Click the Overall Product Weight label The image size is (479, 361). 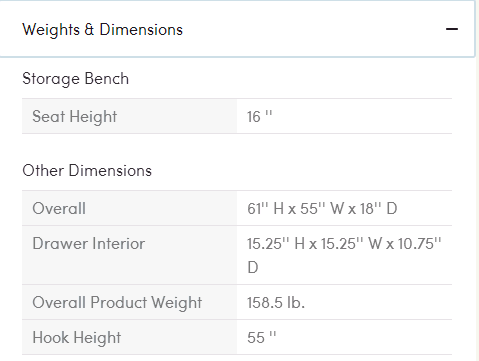coord(117,303)
